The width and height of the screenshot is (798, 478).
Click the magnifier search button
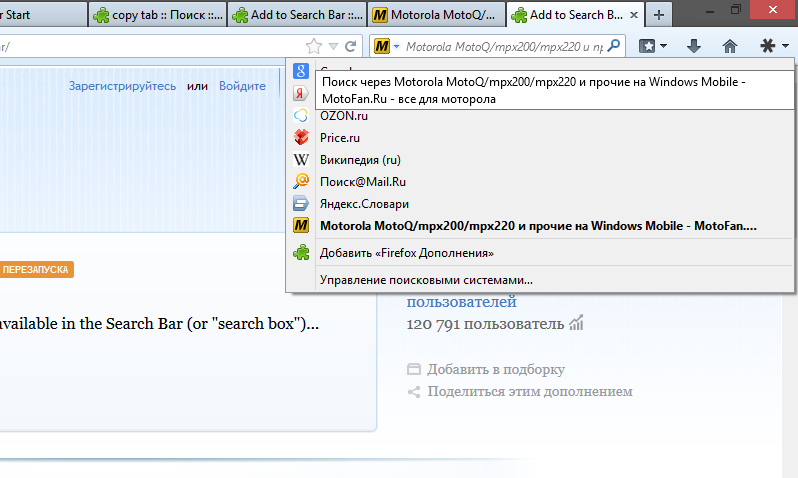614,46
